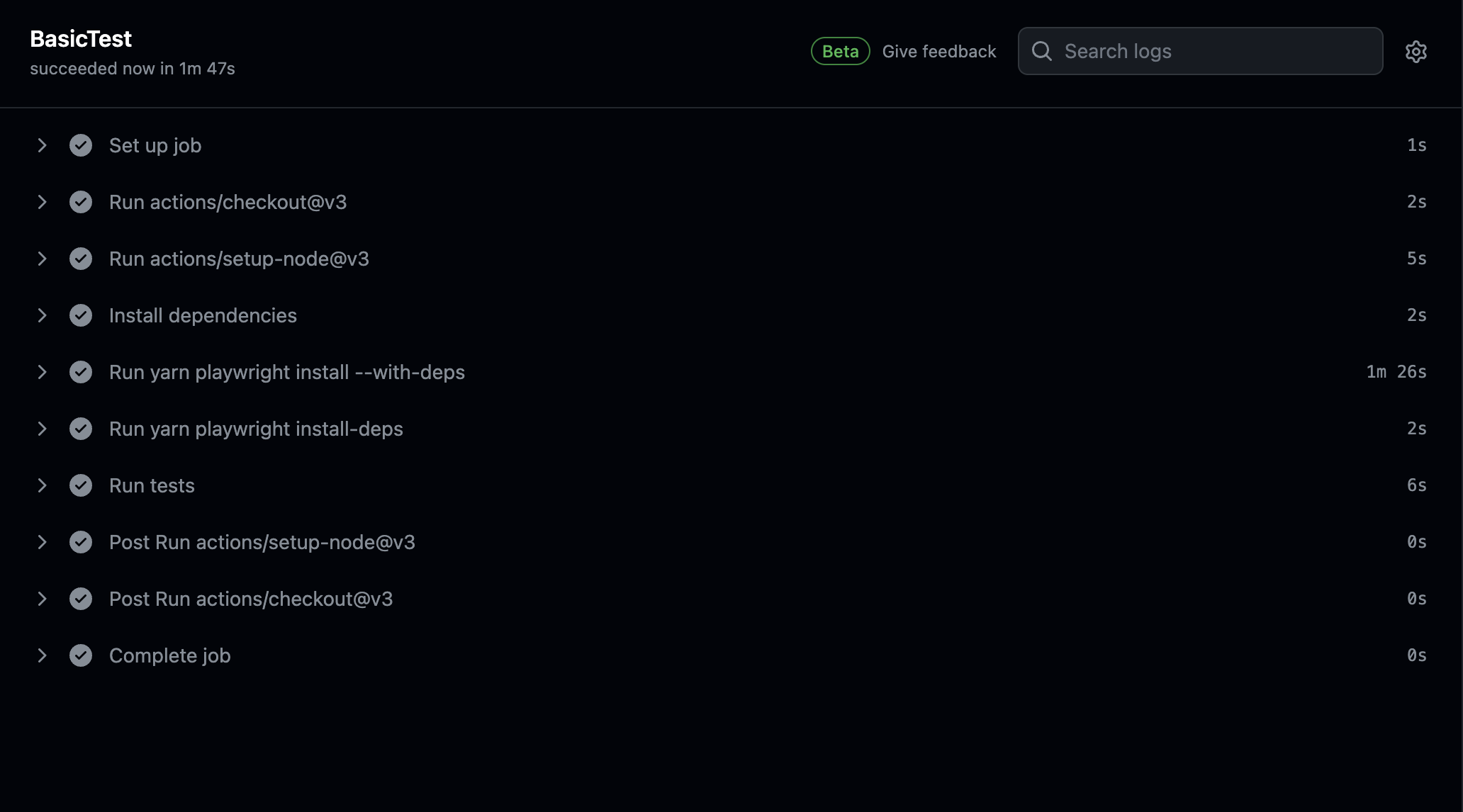The width and height of the screenshot is (1463, 812).
Task: Select the BasicTest job title
Action: pyautogui.click(x=81, y=38)
